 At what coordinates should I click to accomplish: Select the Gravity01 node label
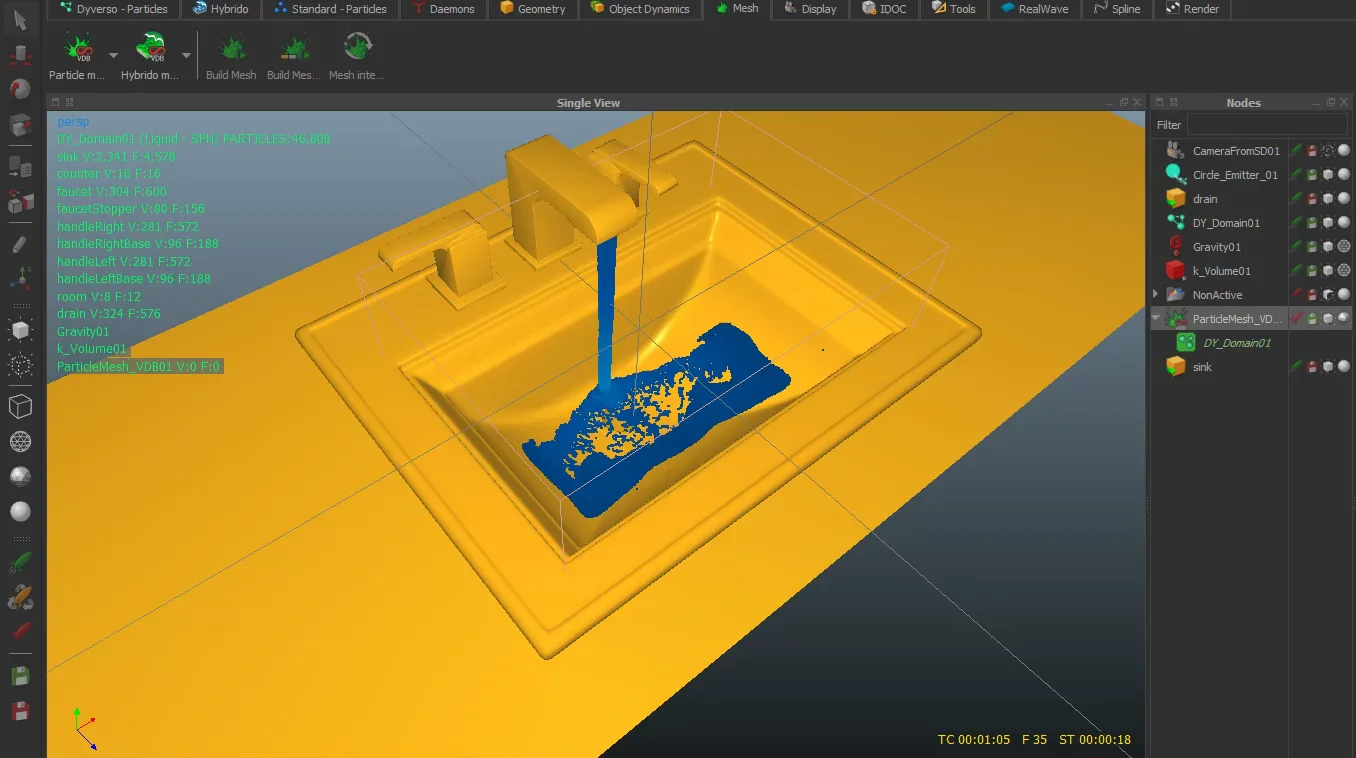pyautogui.click(x=1216, y=247)
